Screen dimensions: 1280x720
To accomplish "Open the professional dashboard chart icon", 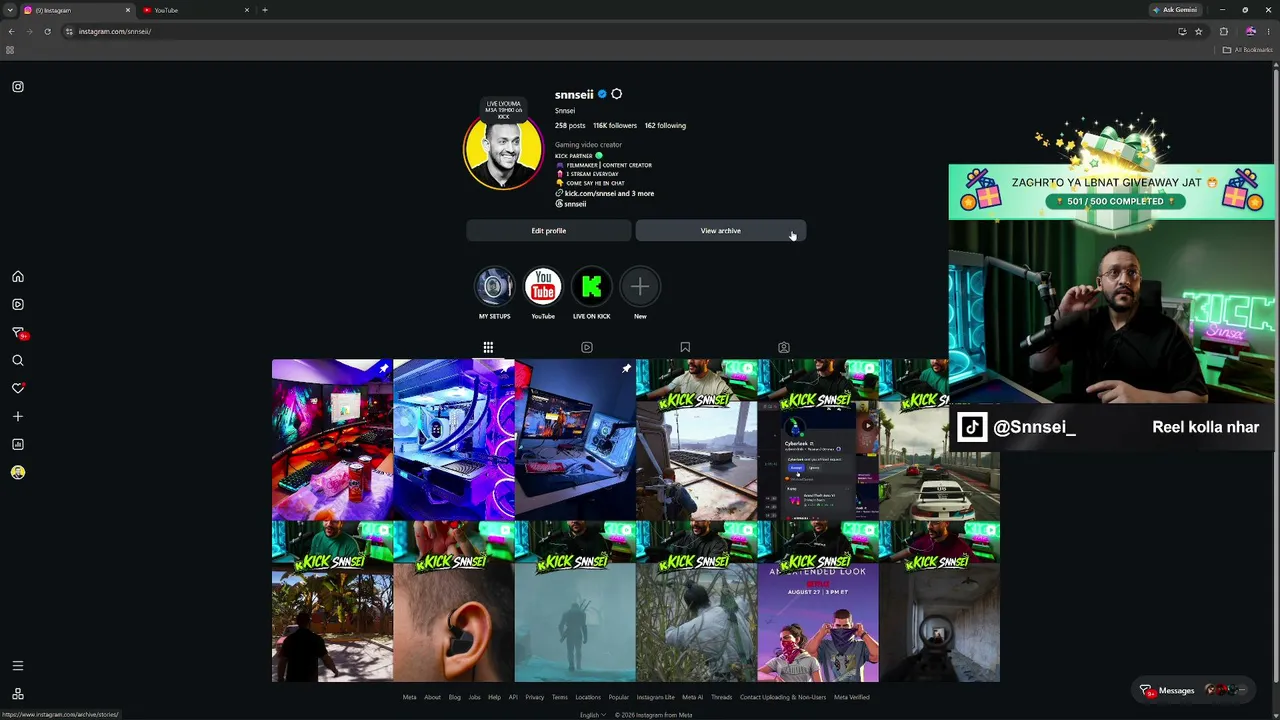I will coord(18,444).
